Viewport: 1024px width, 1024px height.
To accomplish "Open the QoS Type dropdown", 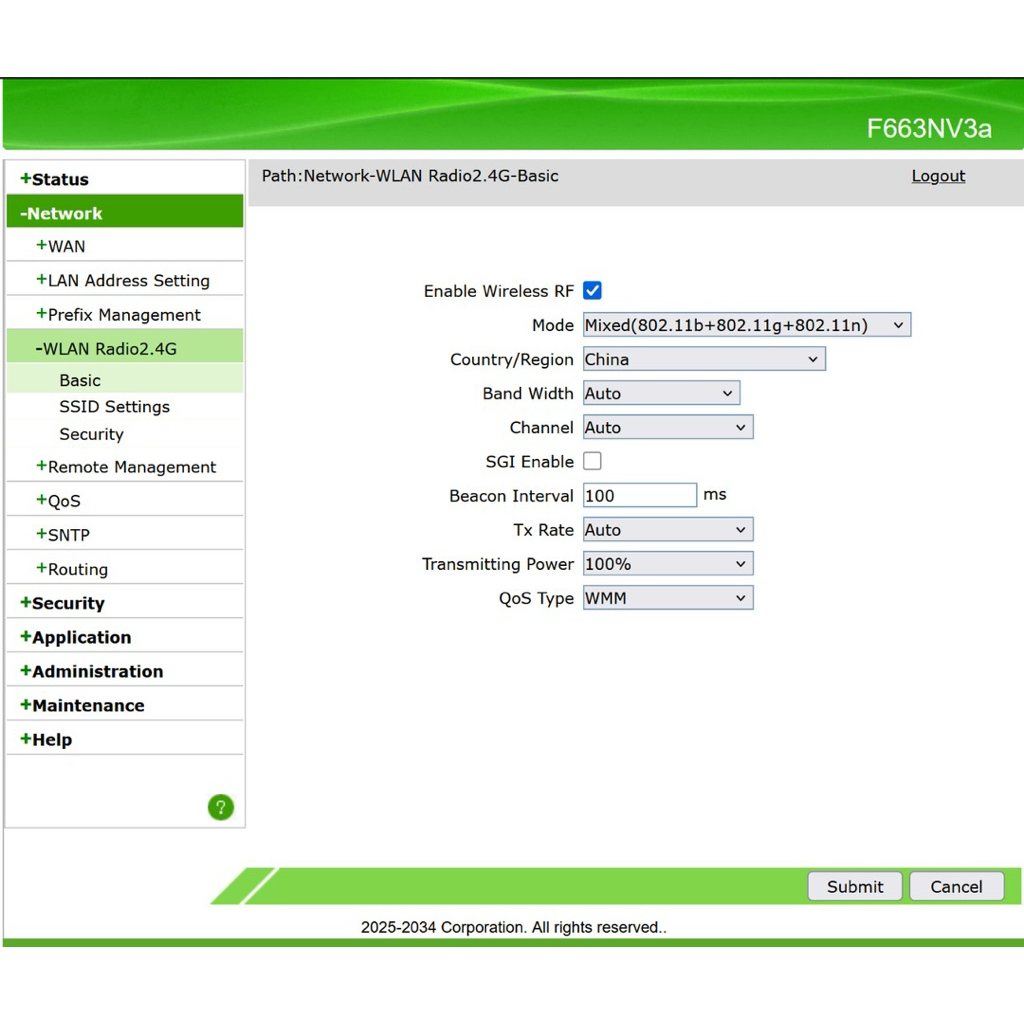I will pos(667,598).
